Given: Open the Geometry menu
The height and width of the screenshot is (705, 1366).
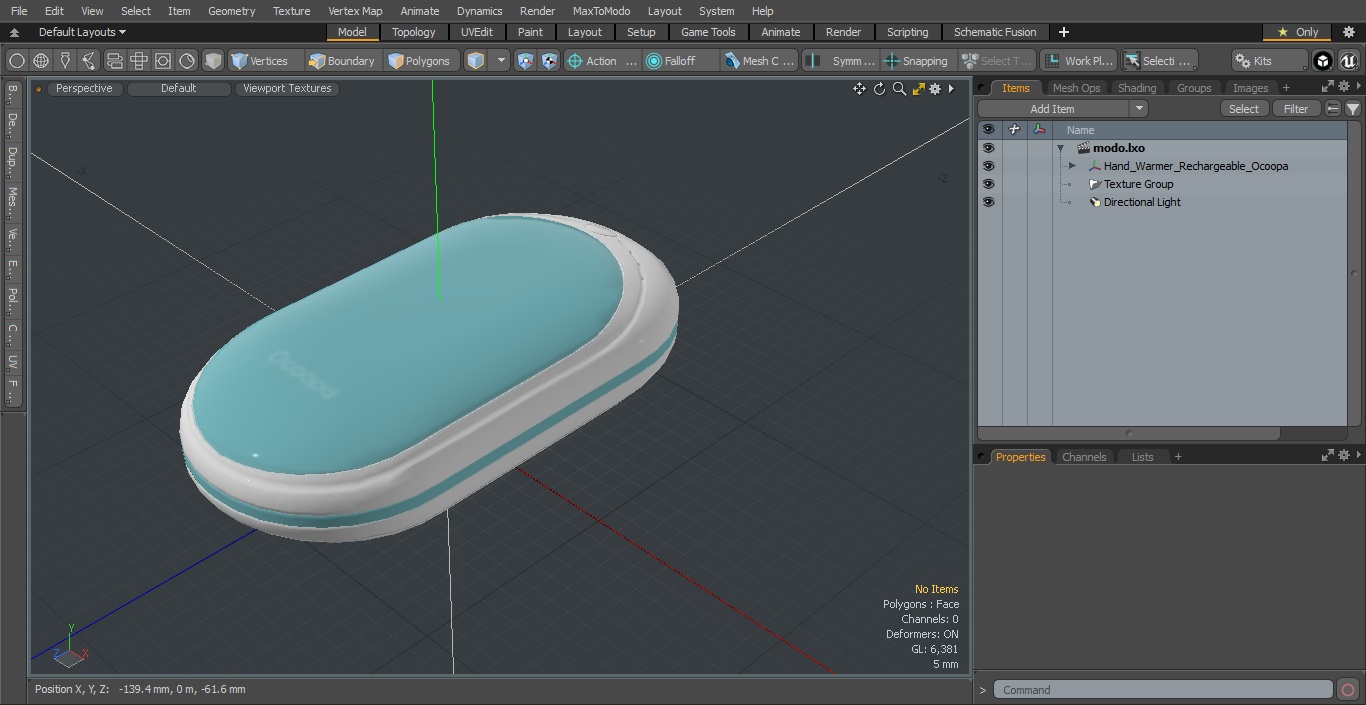Looking at the screenshot, I should click(x=231, y=11).
